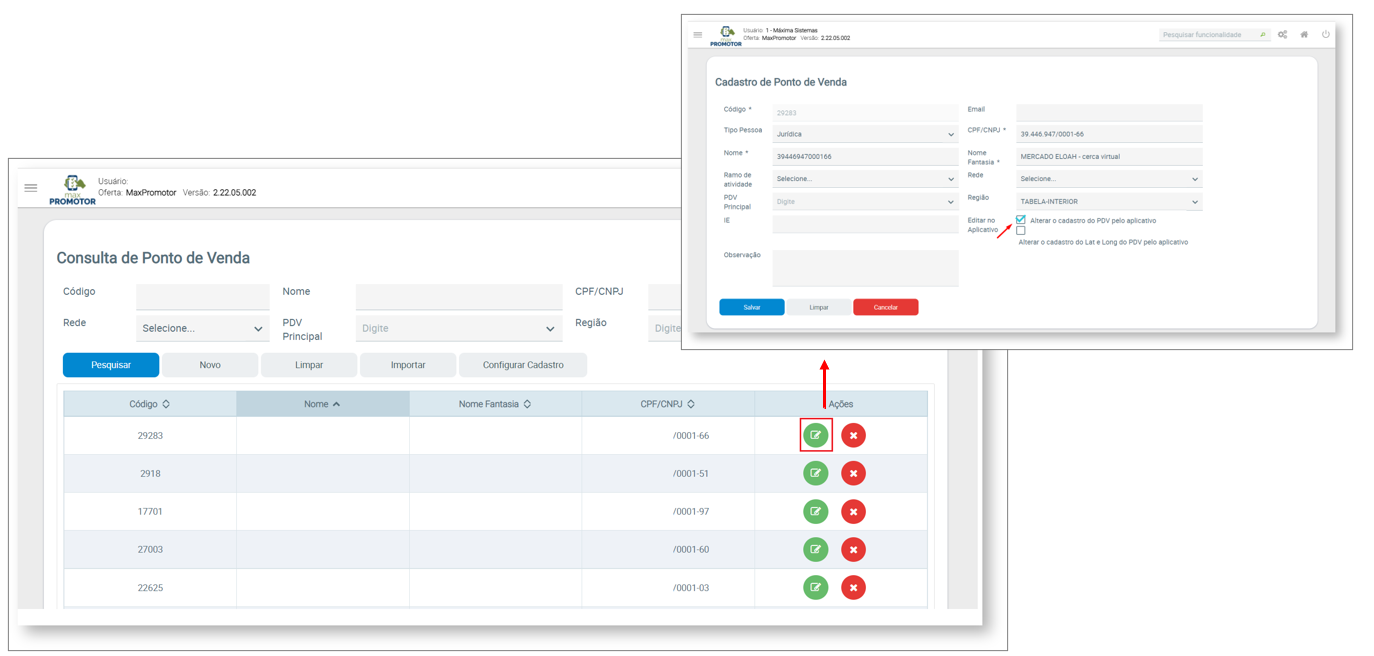Click the edit icon for code 29283
The width and height of the screenshot is (1374, 656).
(816, 435)
